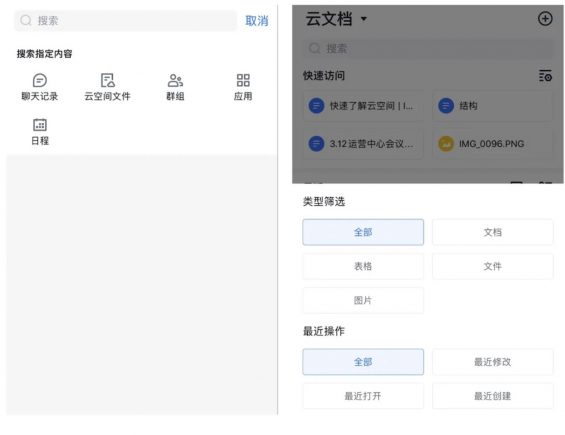Image resolution: width=565 pixels, height=435 pixels.
Task: Open 快速了解云空间 quick access card
Action: pyautogui.click(x=363, y=106)
